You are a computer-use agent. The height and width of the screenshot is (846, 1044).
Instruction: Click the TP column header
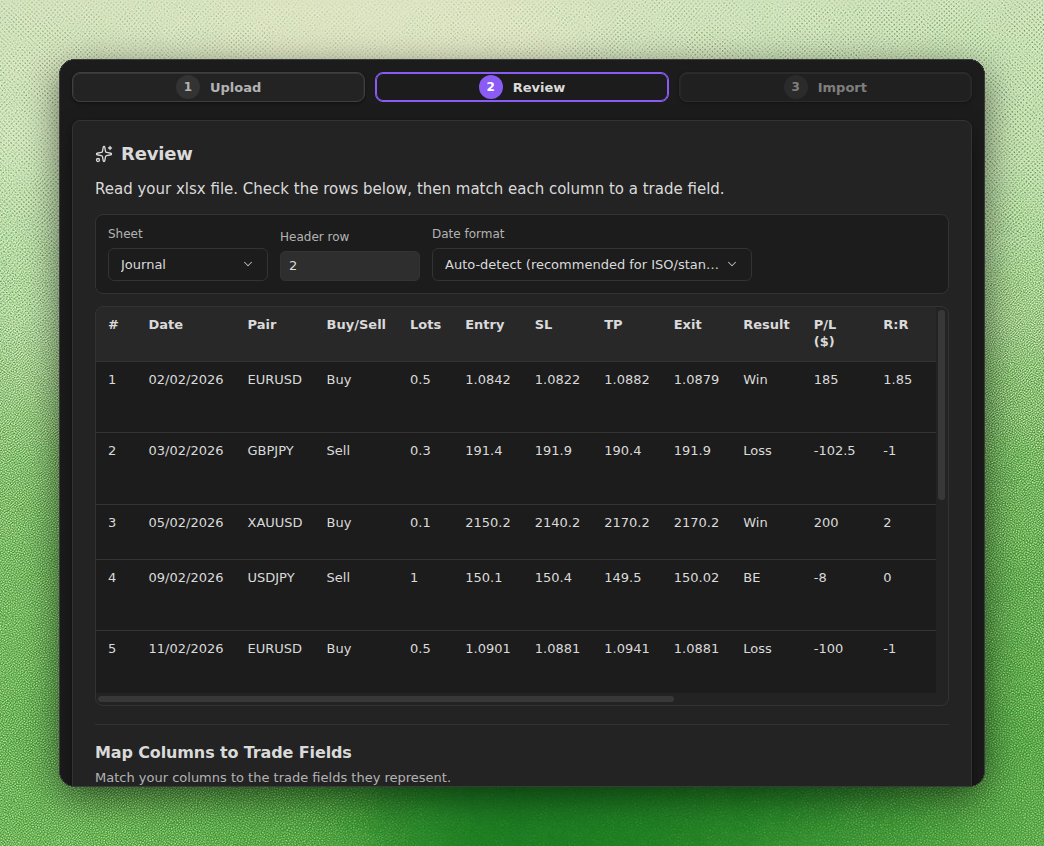point(613,325)
